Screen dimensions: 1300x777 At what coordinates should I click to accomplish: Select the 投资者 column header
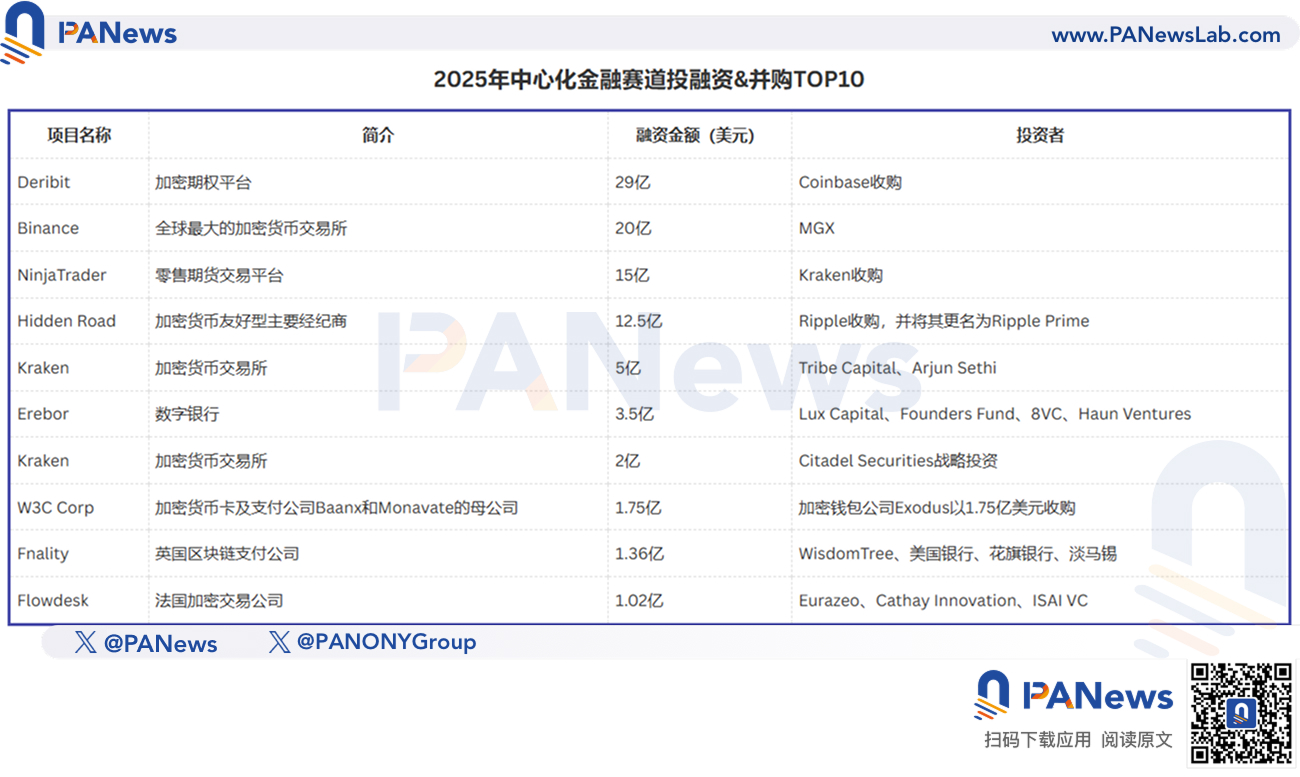pos(1039,135)
